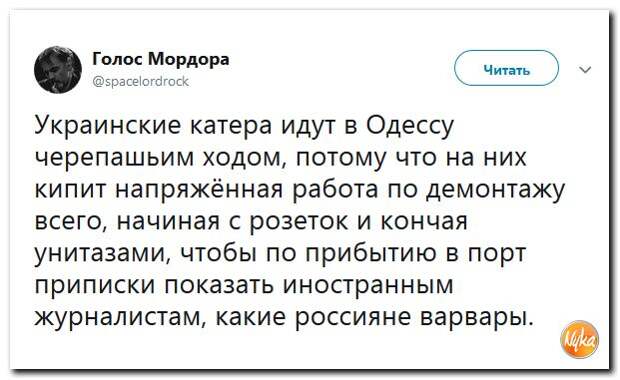Open the Голос Мордора display name

point(161,59)
